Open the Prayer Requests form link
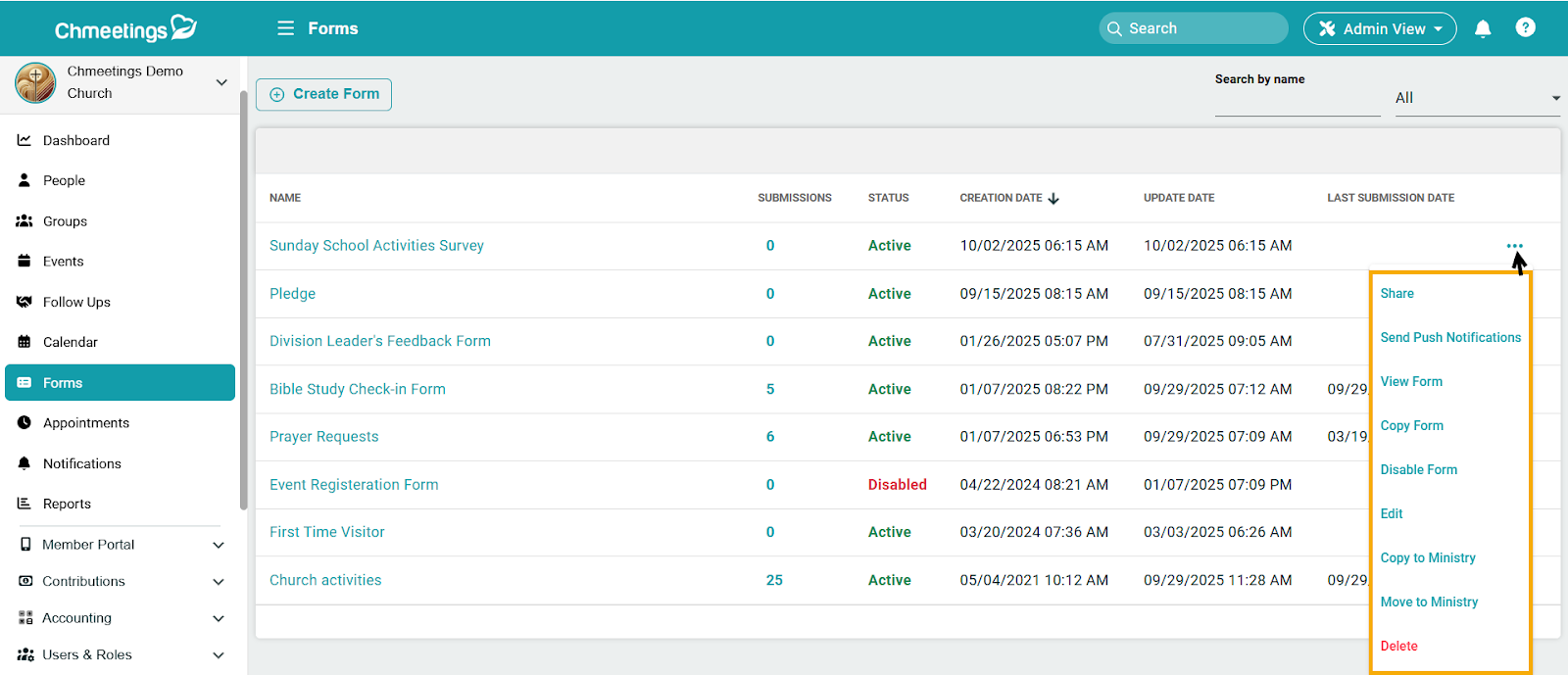Screen dimensions: 1568x675 [x=323, y=437]
